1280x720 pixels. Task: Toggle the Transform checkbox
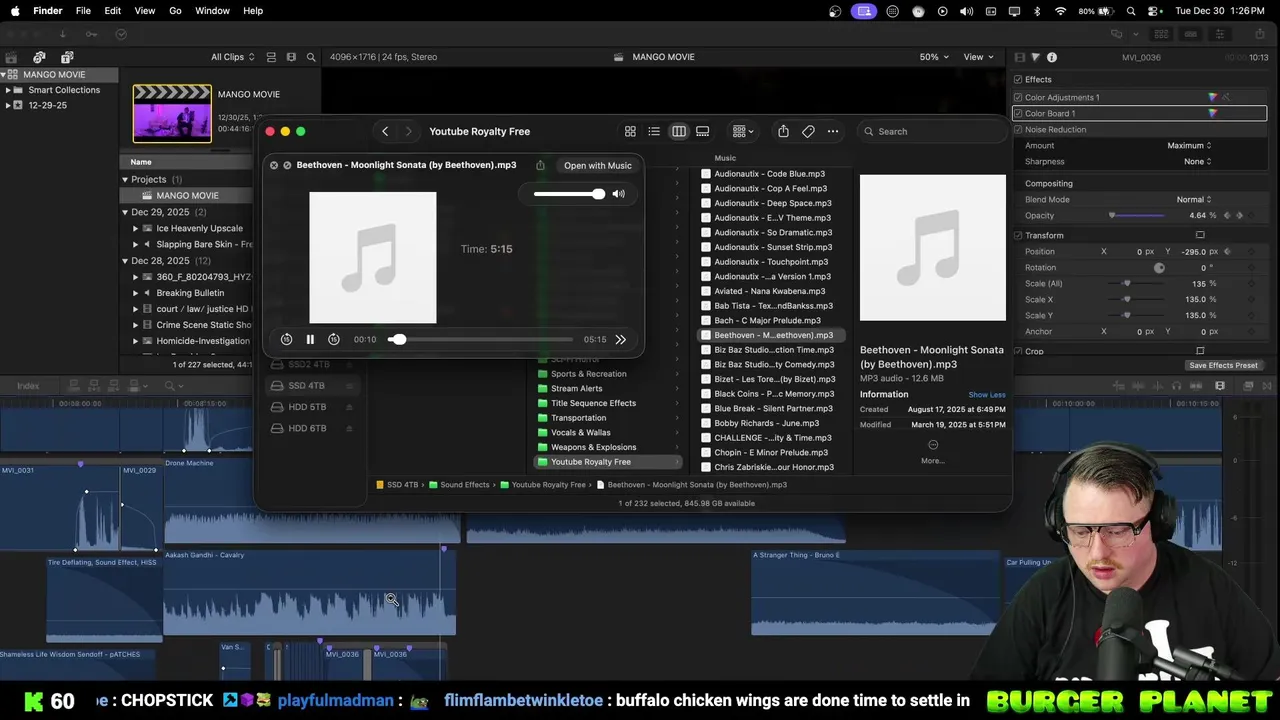(1018, 235)
